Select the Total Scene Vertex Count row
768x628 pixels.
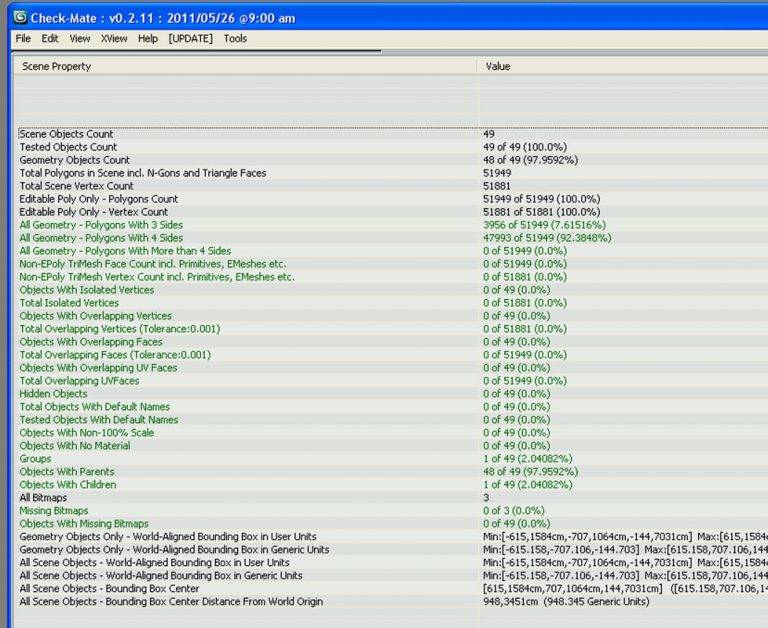[x=77, y=186]
